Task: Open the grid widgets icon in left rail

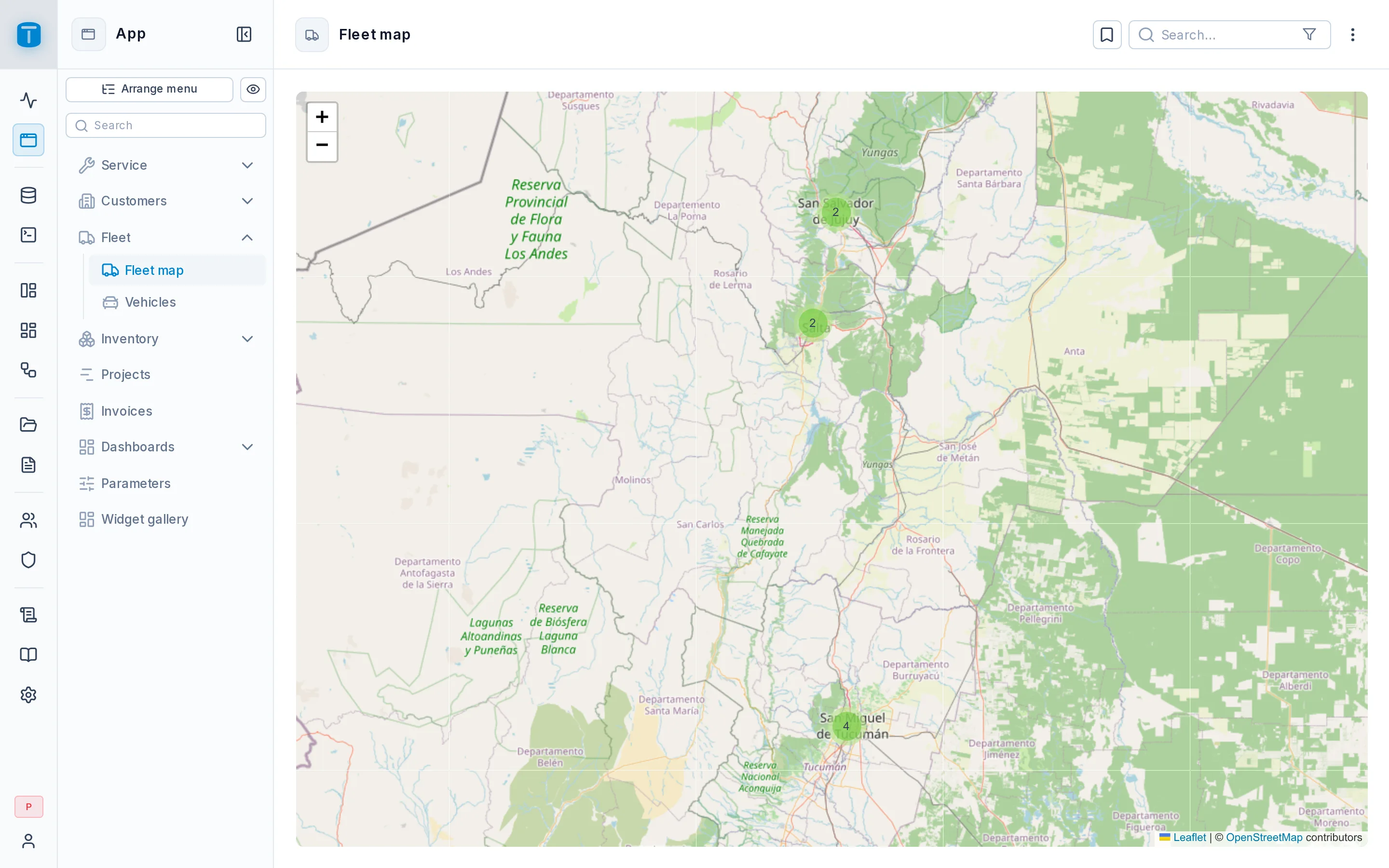Action: point(28,330)
